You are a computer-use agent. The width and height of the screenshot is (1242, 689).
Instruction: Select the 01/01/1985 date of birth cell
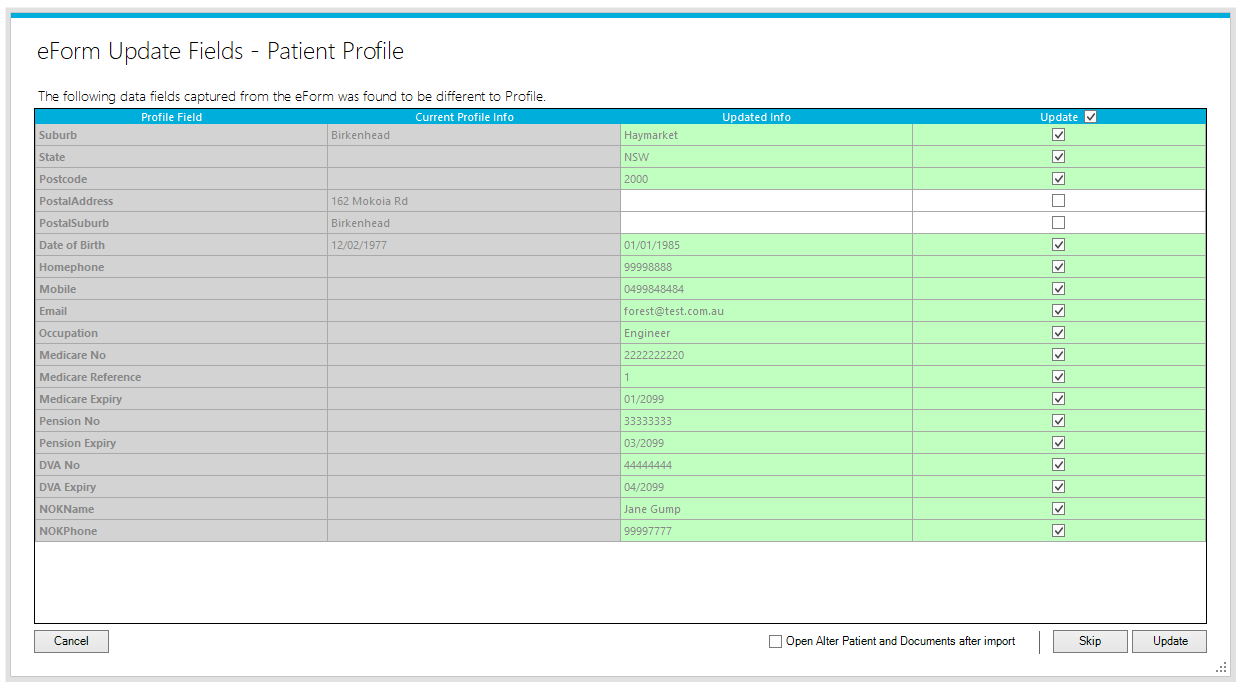click(x=766, y=245)
